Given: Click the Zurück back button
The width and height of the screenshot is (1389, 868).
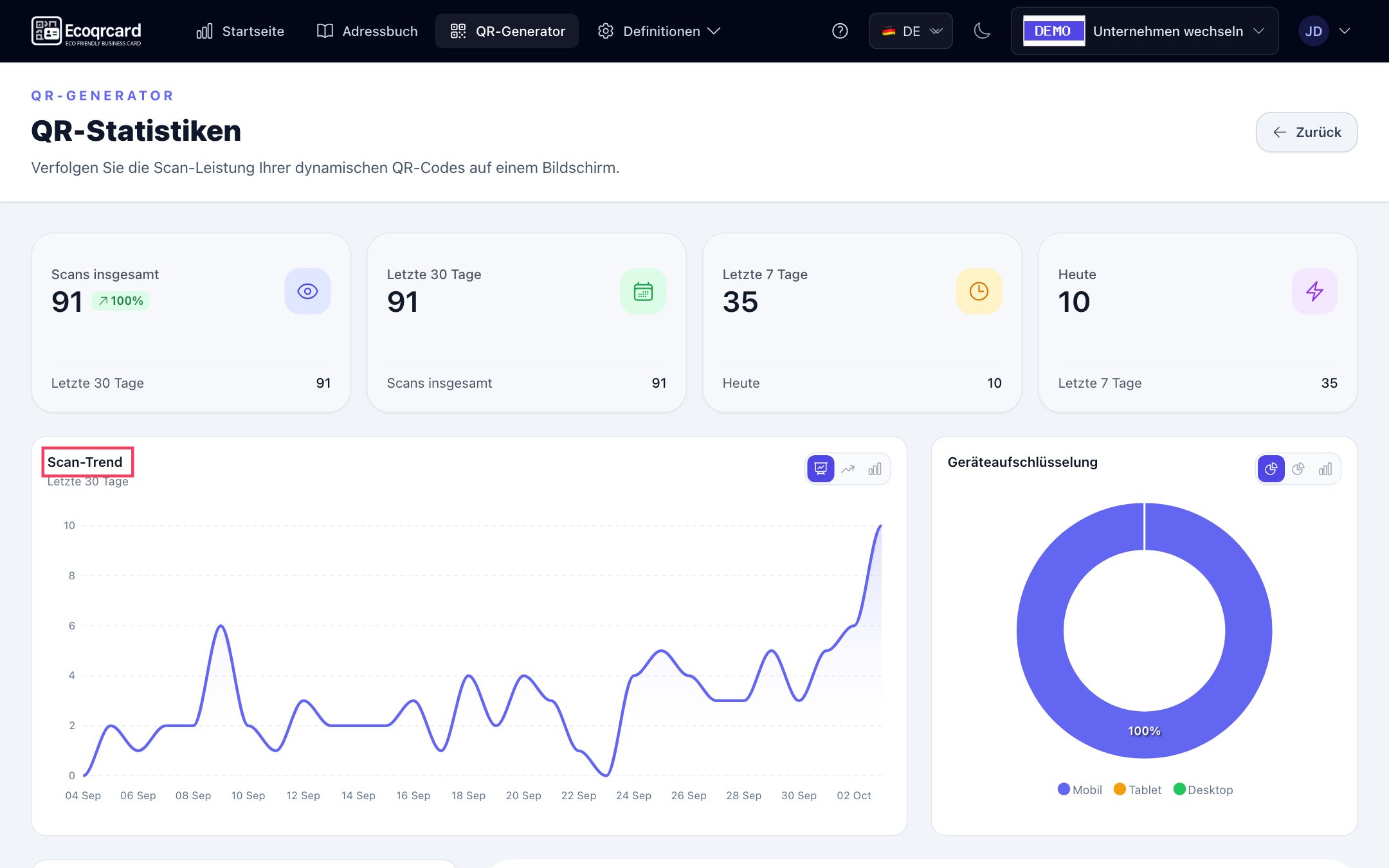Looking at the screenshot, I should click(1307, 132).
